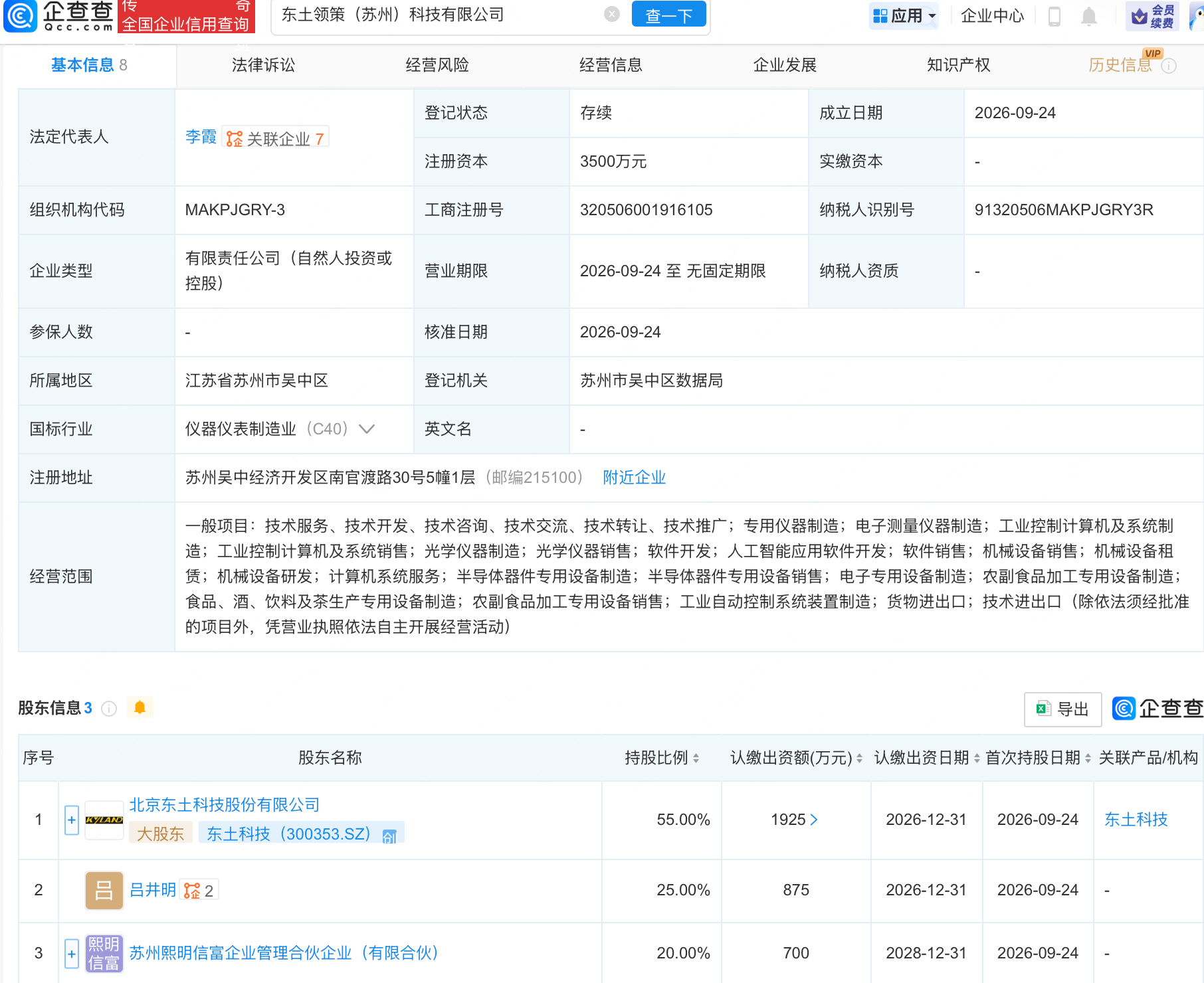Open stock link 东土科技（300353.SZ）
1204x983 pixels.
[288, 834]
